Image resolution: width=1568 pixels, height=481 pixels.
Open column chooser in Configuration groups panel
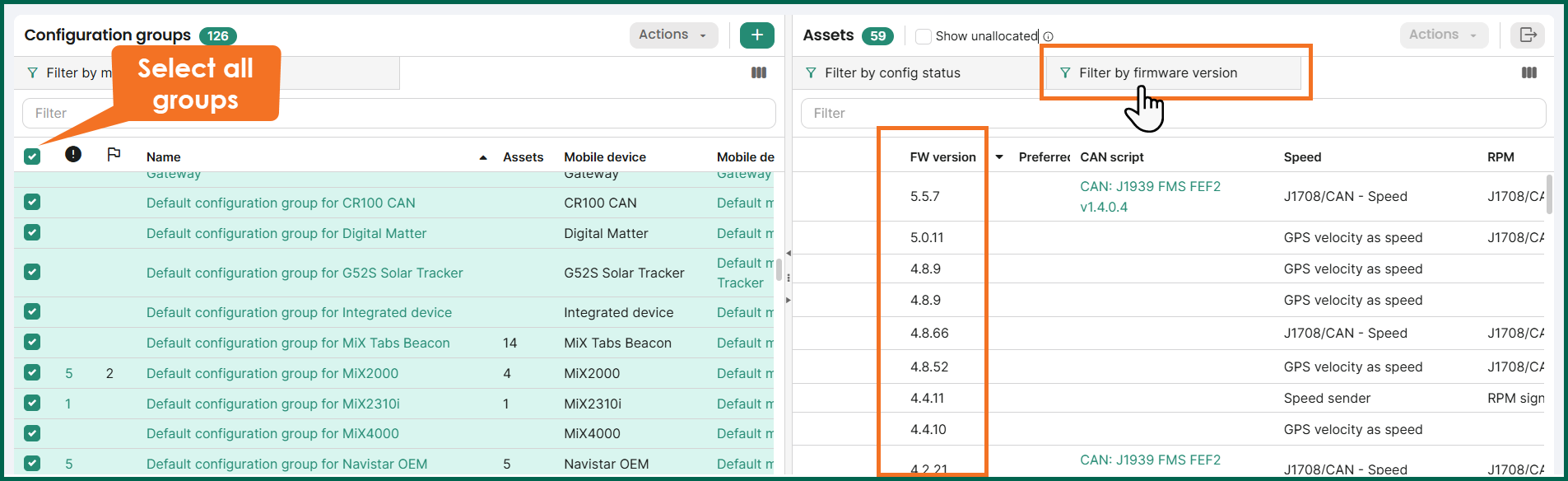[x=759, y=72]
